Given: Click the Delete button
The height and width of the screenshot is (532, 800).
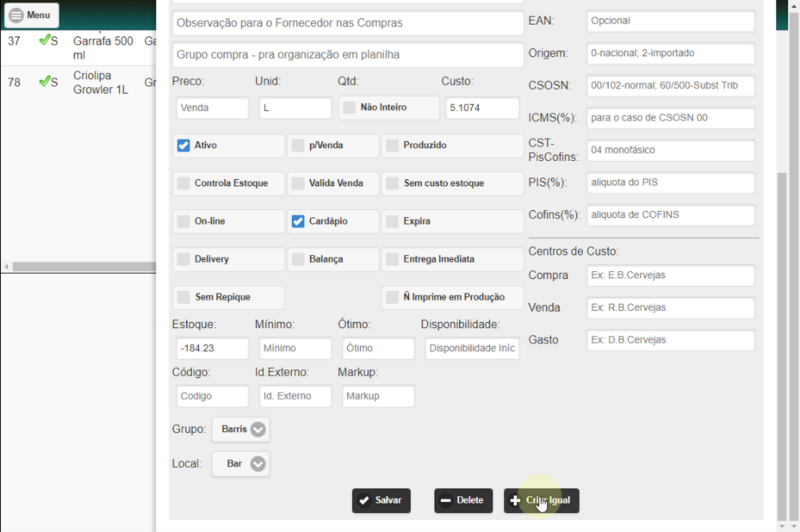Looking at the screenshot, I should click(x=463, y=500).
